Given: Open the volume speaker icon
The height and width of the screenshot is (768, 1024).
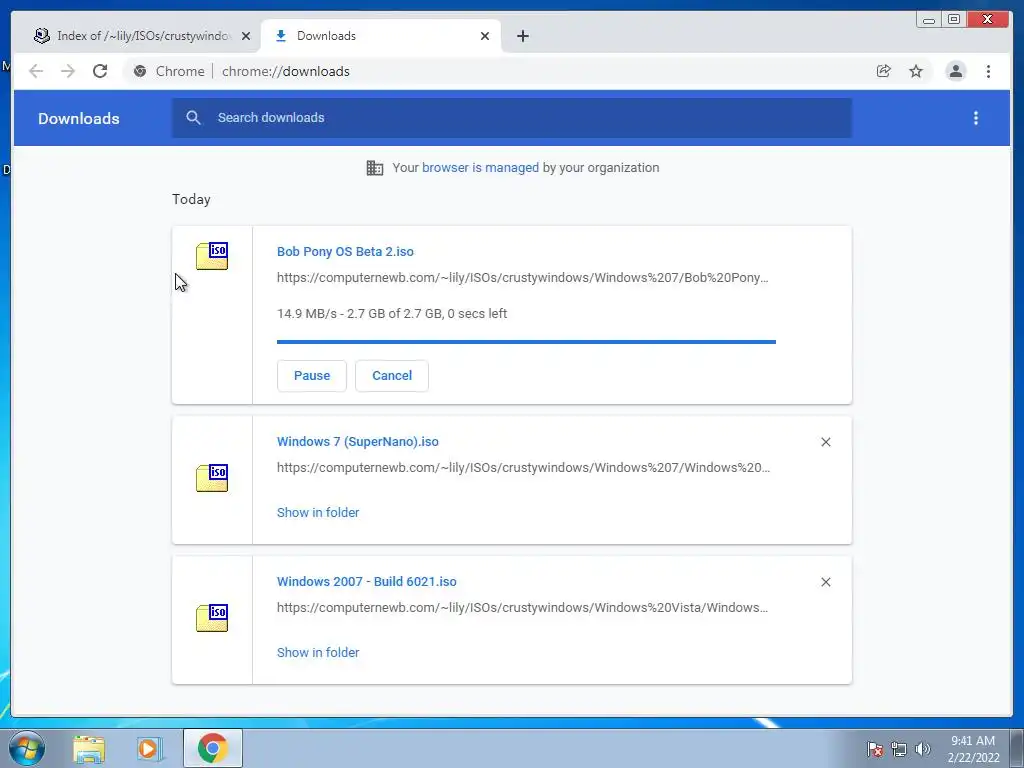Looking at the screenshot, I should (x=922, y=749).
